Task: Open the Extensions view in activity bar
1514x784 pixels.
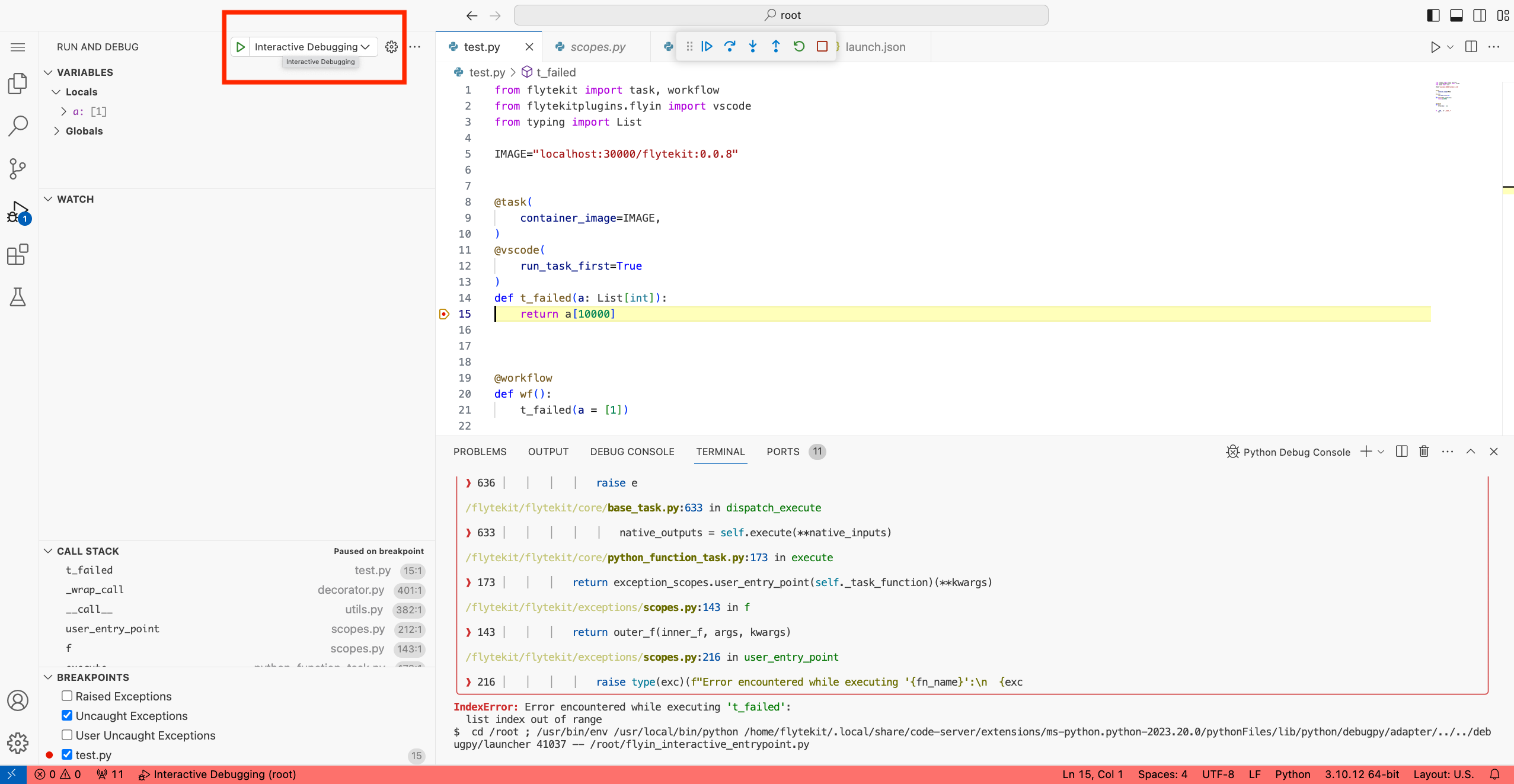Action: coord(18,255)
